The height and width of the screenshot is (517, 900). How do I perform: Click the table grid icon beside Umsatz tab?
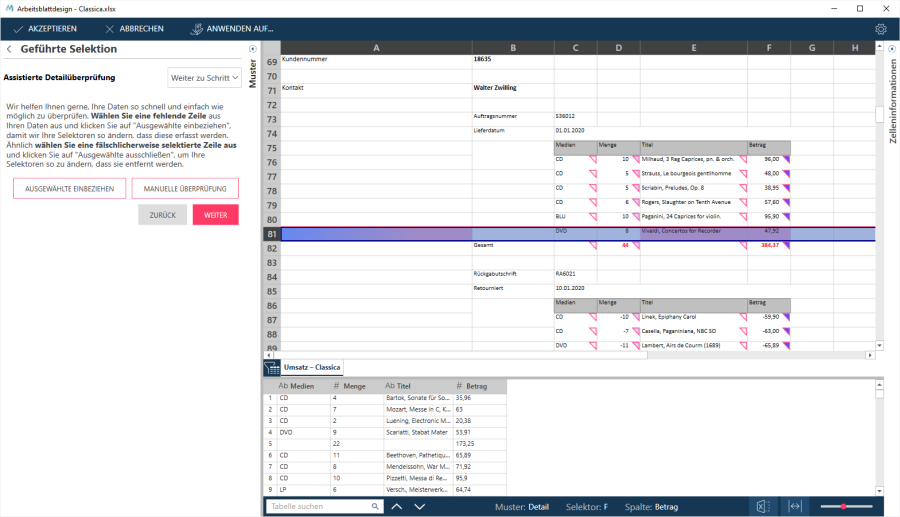271,368
